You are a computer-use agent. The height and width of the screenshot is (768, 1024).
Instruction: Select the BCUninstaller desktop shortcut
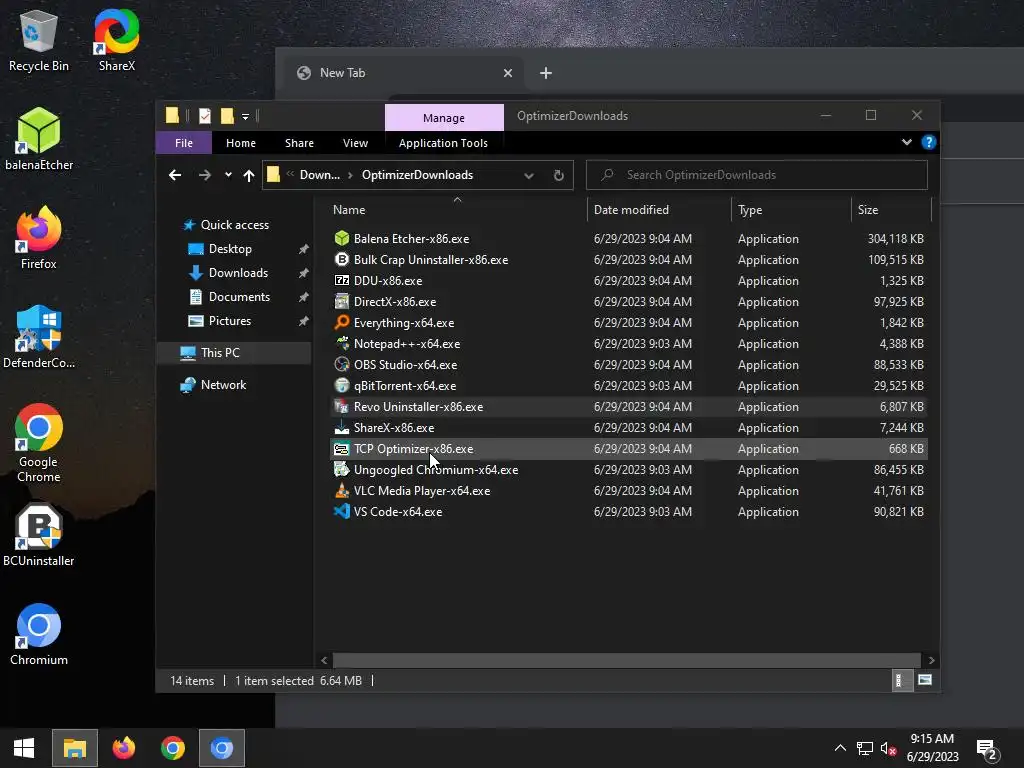[x=39, y=536]
